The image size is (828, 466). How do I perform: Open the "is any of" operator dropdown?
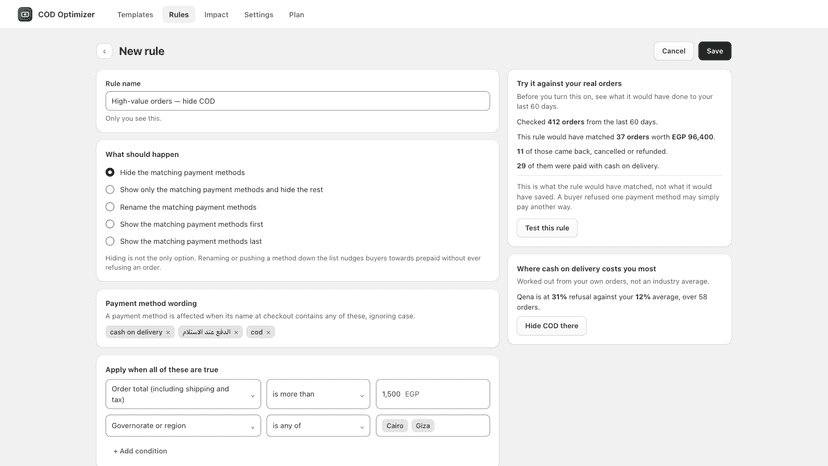[318, 426]
